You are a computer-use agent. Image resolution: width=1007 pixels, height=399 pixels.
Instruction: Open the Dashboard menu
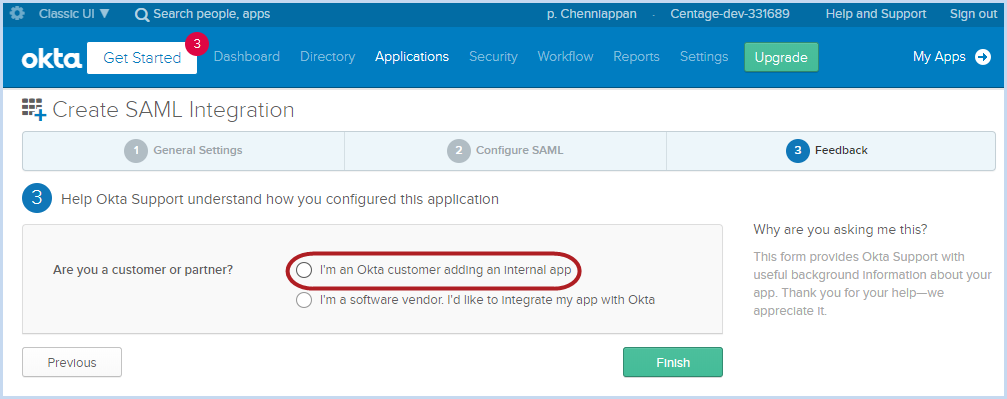[247, 57]
